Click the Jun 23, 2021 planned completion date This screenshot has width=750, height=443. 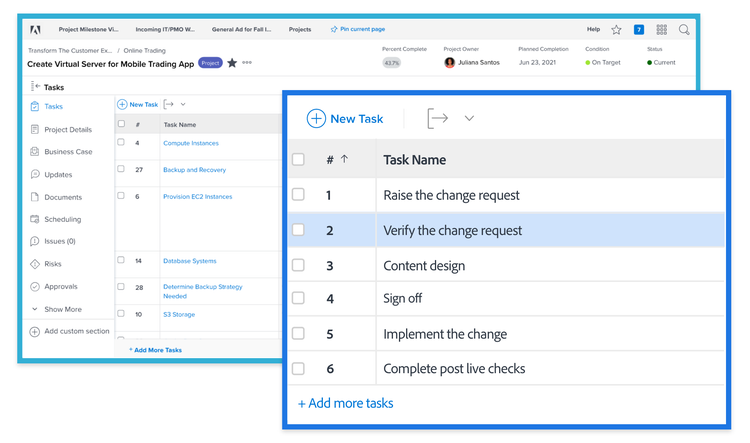coord(537,62)
